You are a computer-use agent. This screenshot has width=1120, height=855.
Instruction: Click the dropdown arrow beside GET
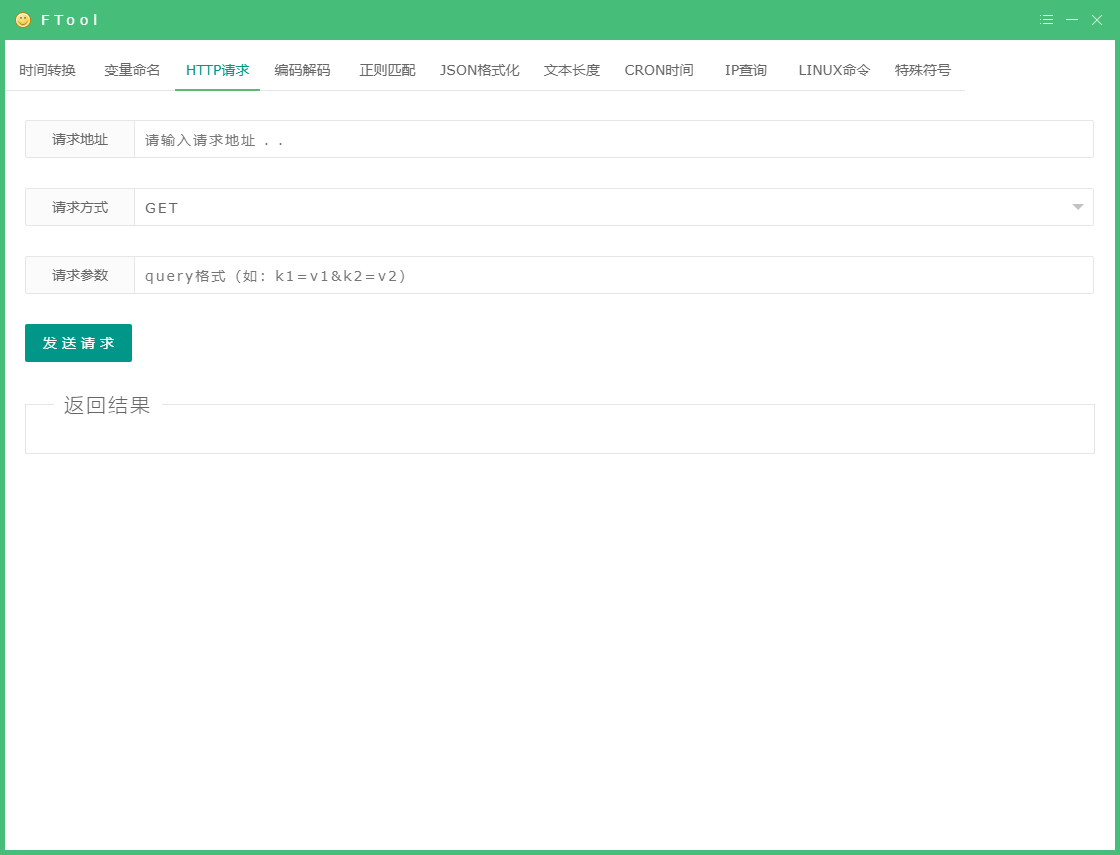coord(1077,207)
